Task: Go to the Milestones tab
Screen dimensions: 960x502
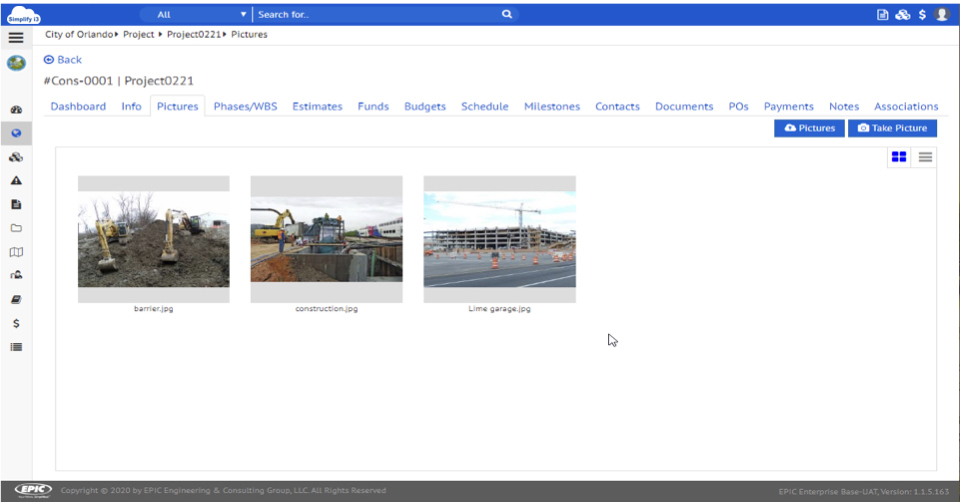Action: (x=552, y=106)
